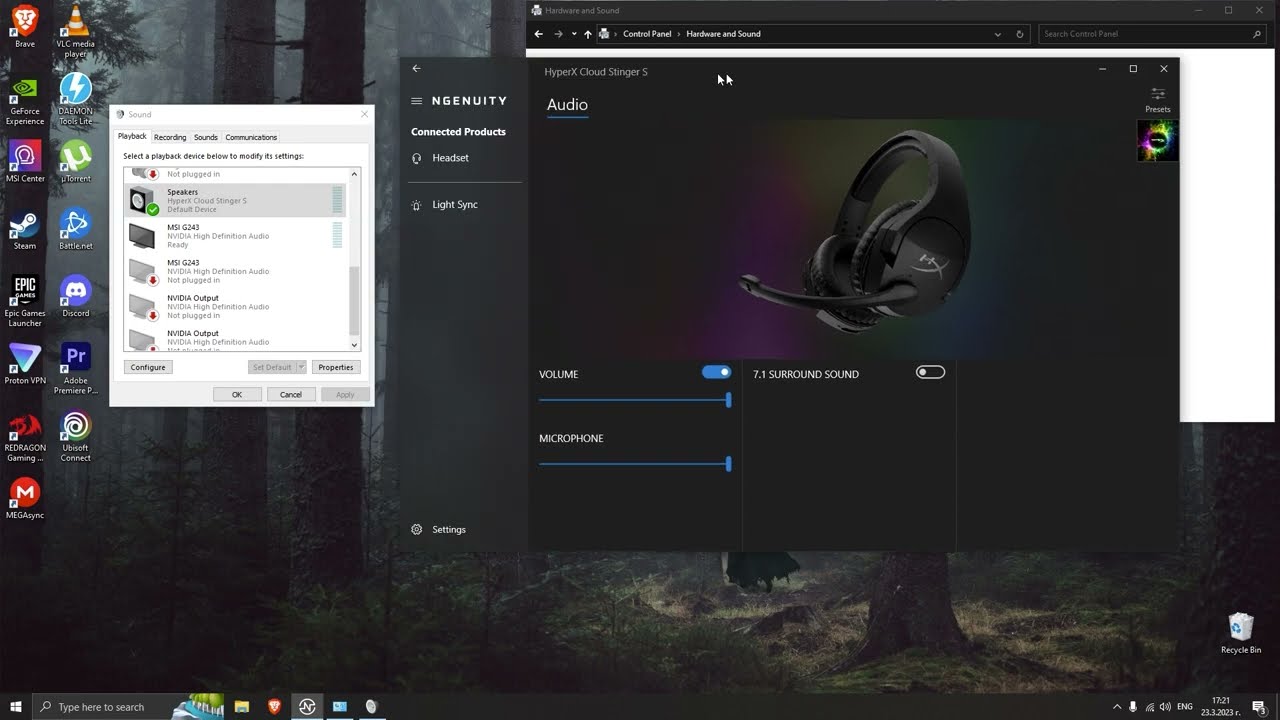Toggle the Volume switch off

(716, 372)
